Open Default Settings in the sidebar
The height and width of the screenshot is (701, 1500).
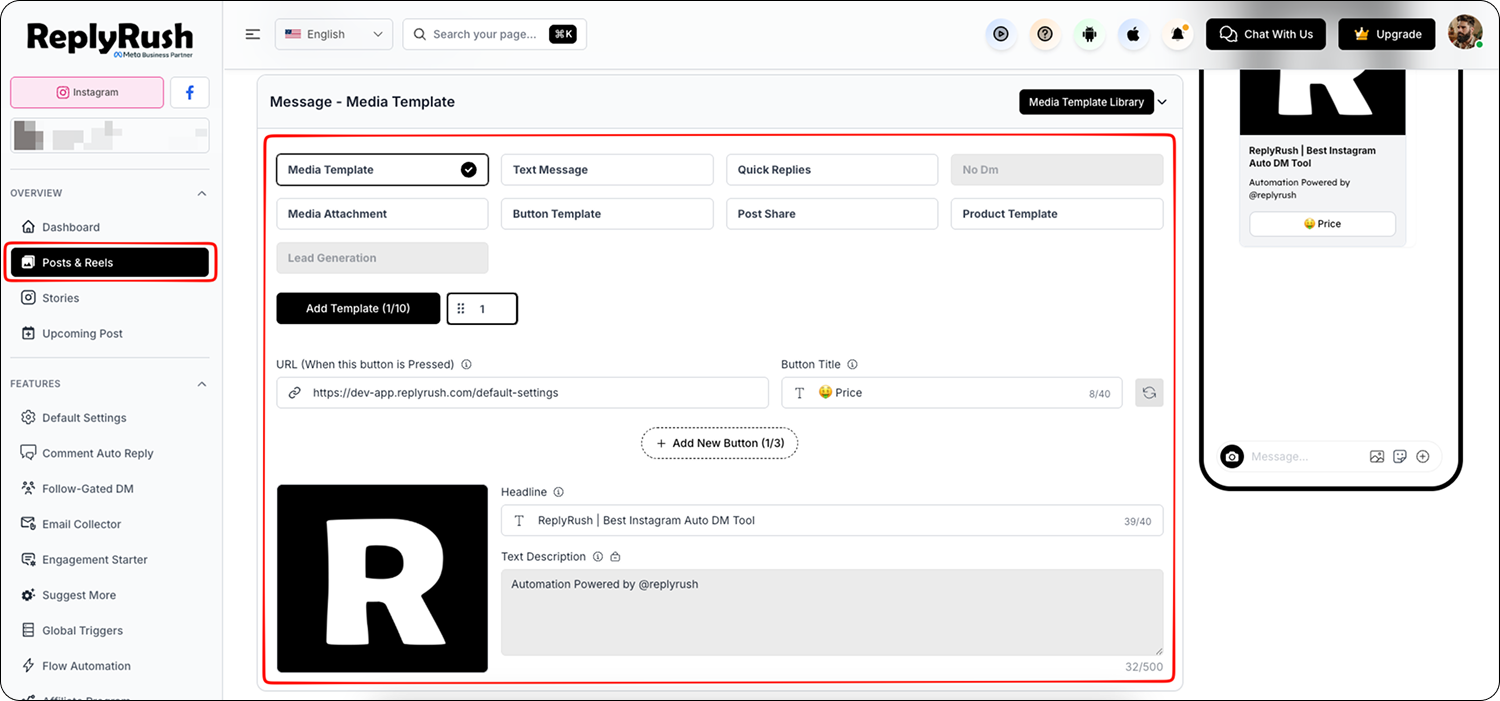coord(110,418)
